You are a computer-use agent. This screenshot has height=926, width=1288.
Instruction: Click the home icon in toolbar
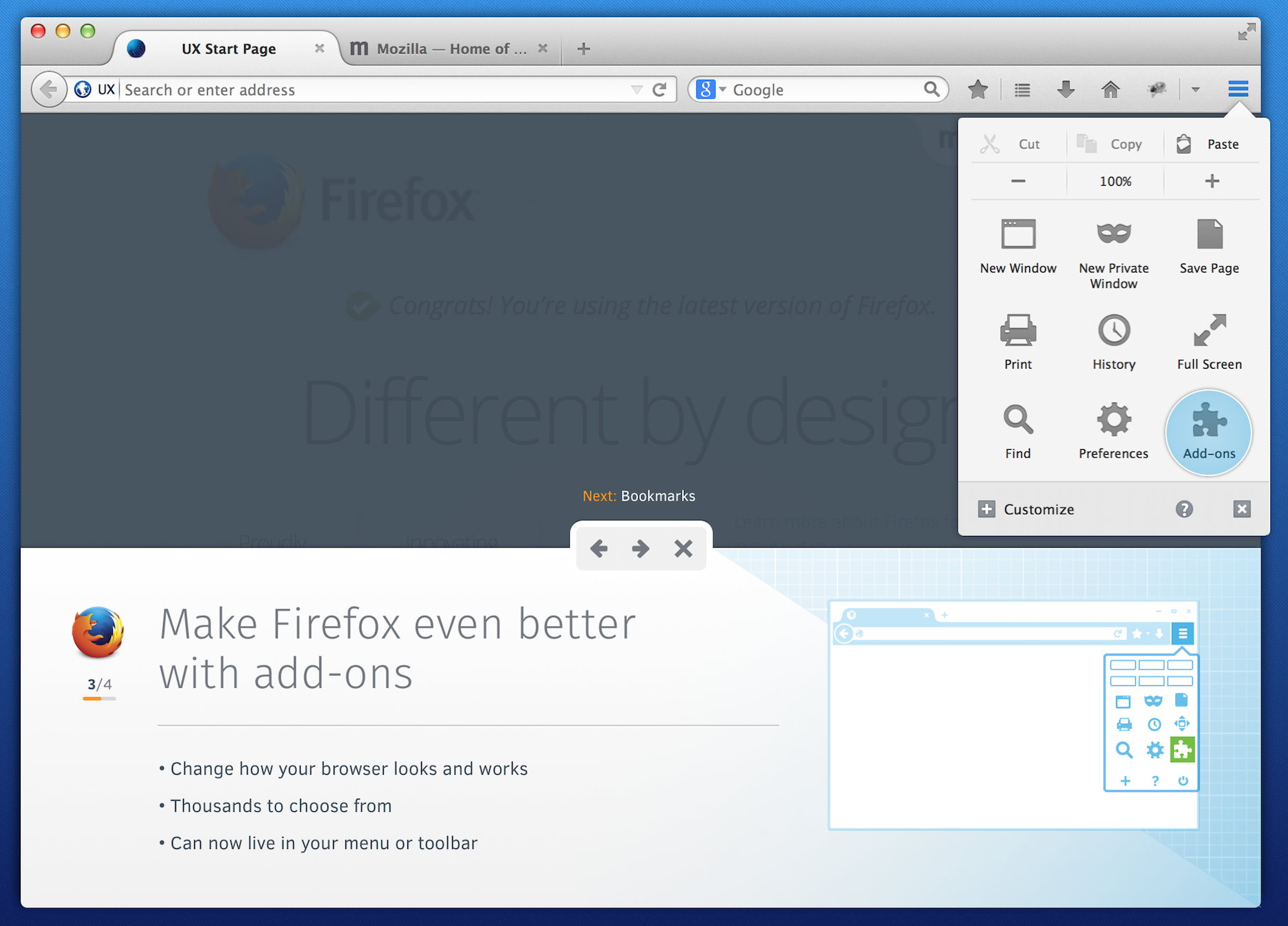coord(1110,89)
